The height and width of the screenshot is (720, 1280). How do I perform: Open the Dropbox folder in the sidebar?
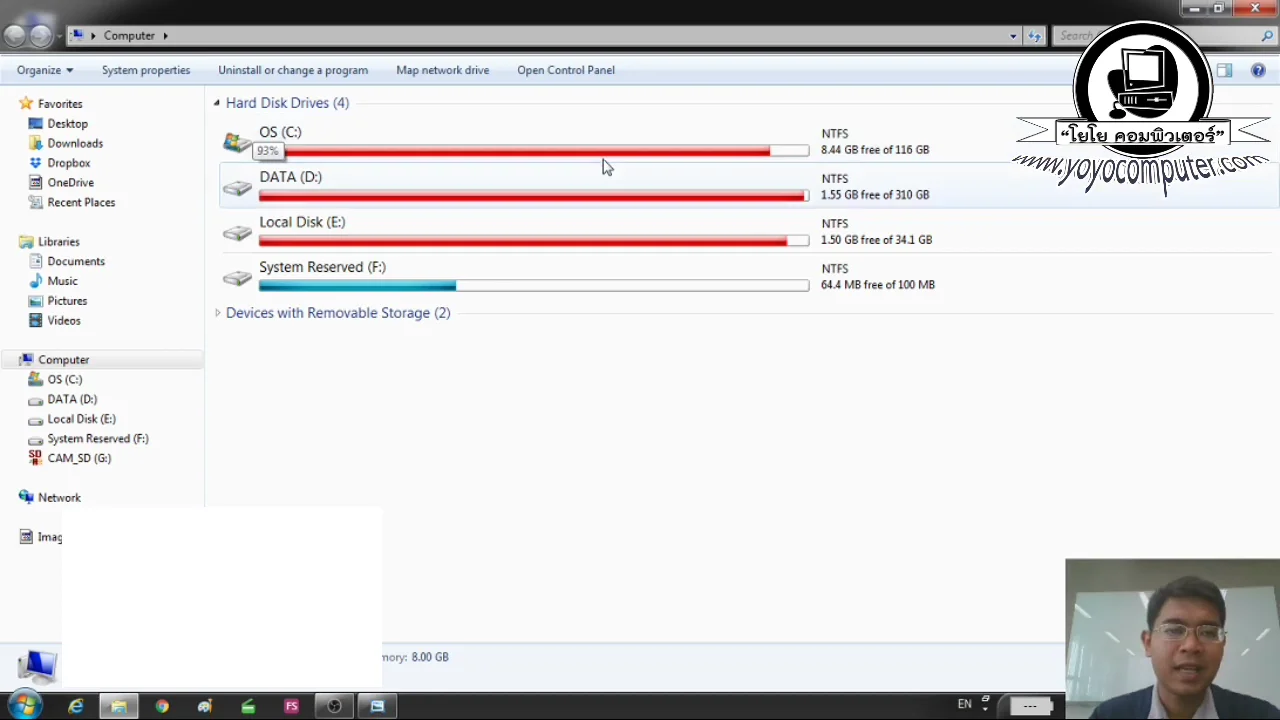tap(68, 162)
